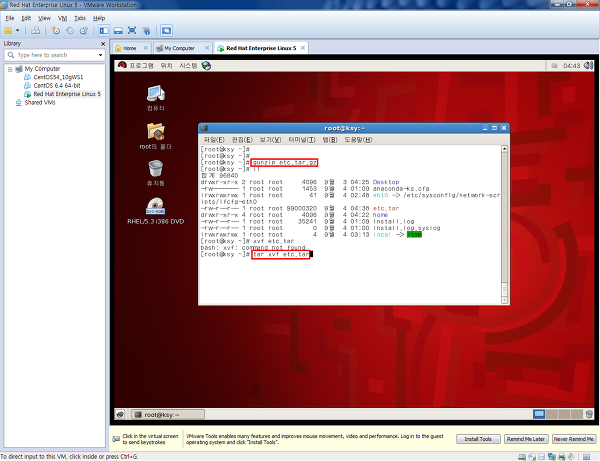Screen dimensions: 600x461
Task: Click the printer status bar icon
Action: click(x=562, y=457)
